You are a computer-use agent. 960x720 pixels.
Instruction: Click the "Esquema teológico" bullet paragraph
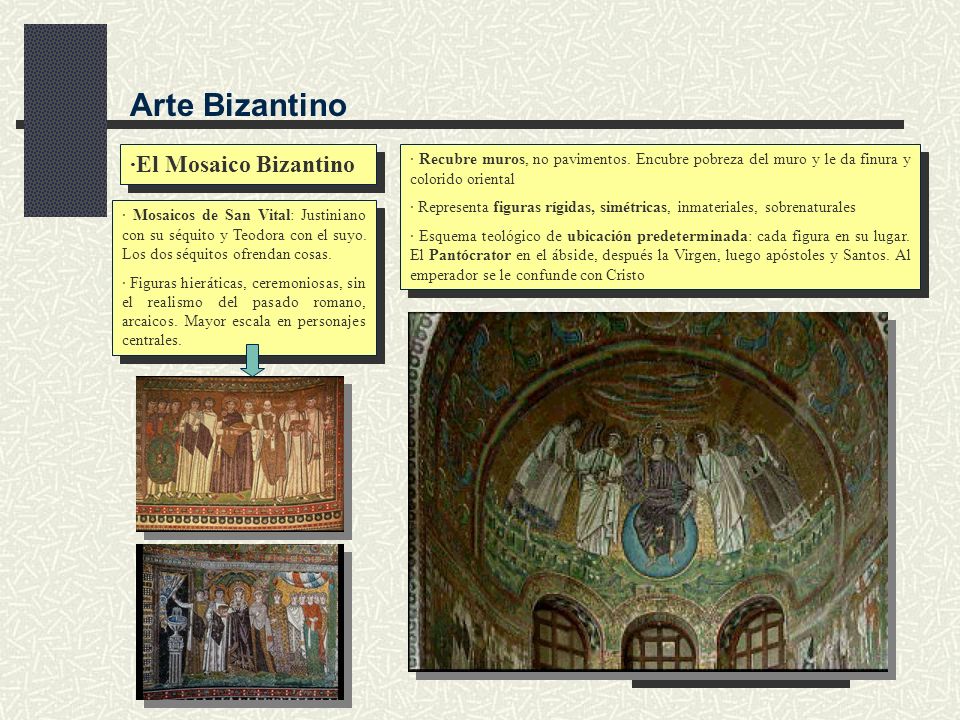coord(660,255)
